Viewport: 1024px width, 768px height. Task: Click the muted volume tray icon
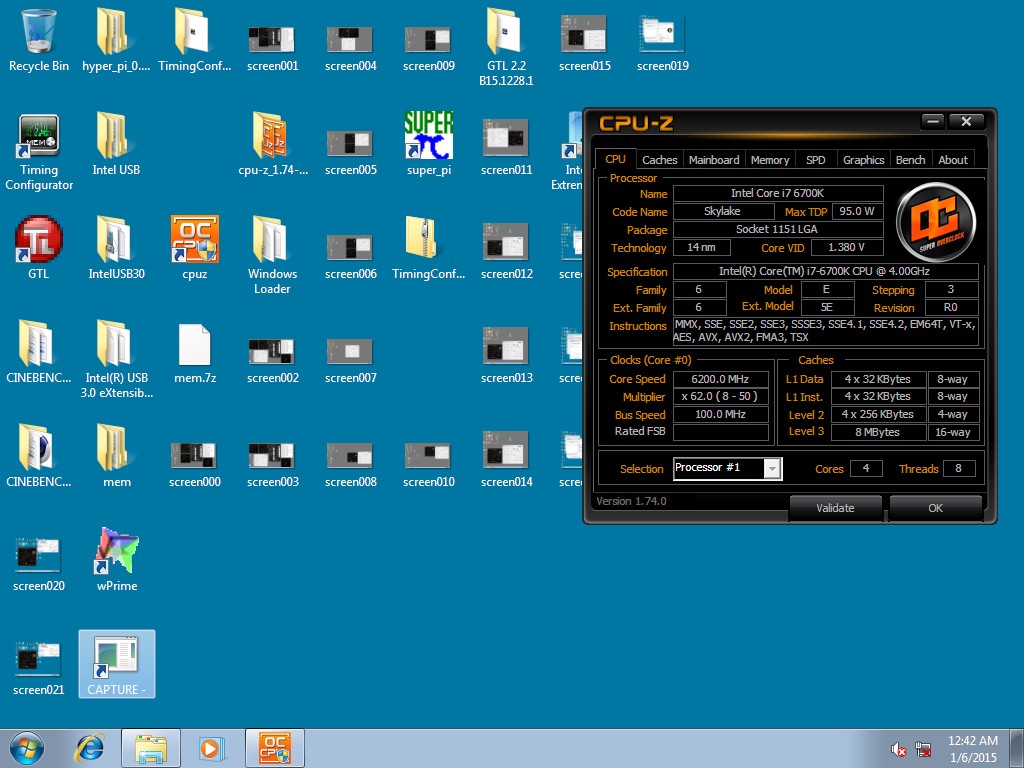coord(899,749)
